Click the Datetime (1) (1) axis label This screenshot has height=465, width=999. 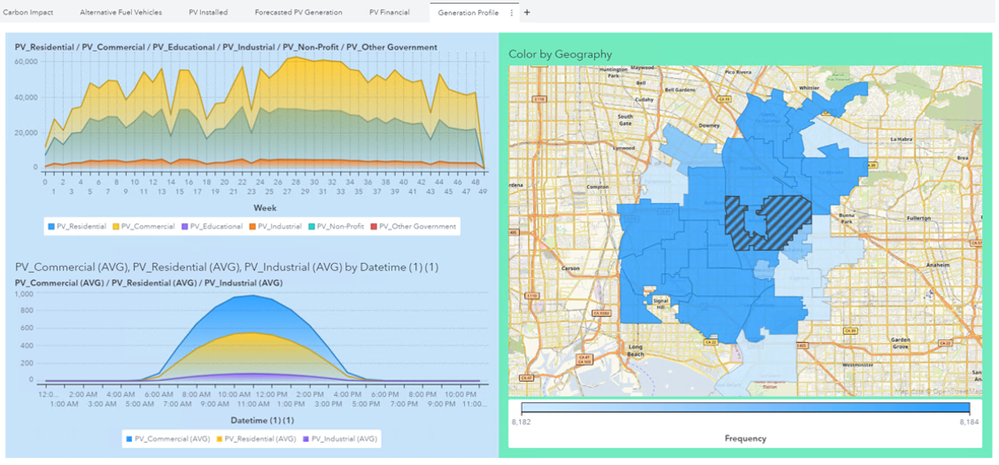[x=263, y=420]
